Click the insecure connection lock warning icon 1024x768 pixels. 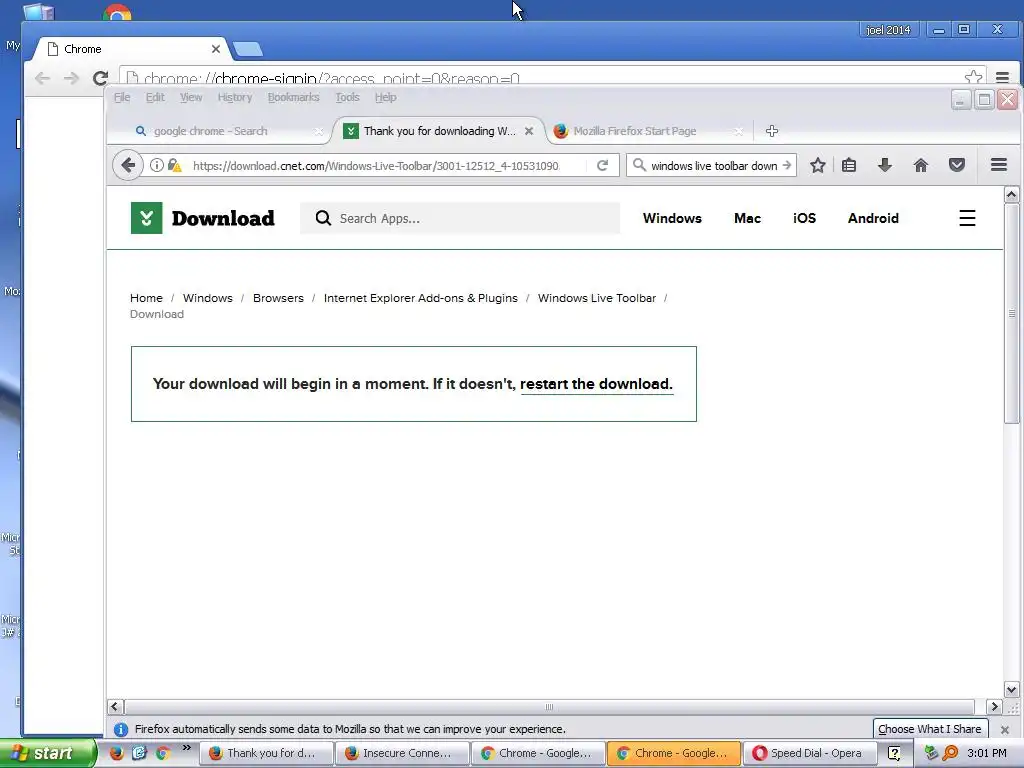[x=174, y=165]
